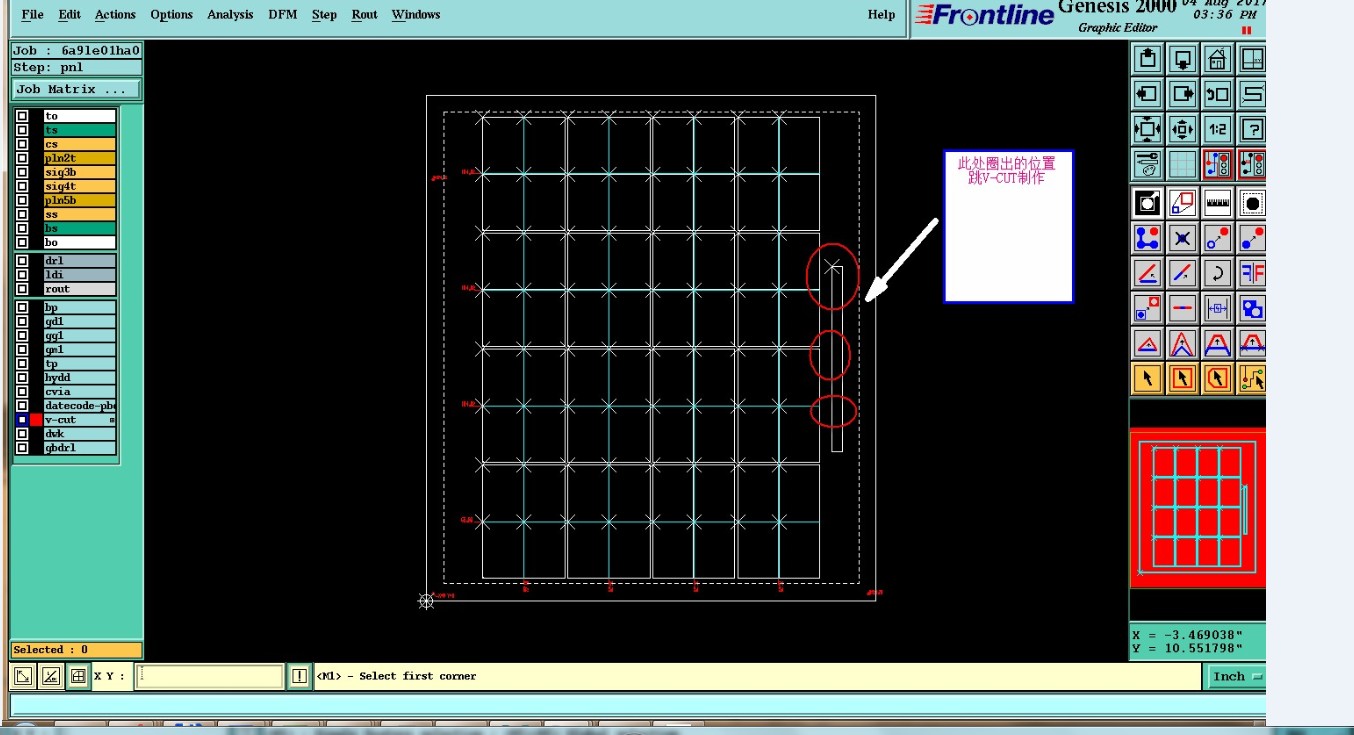Screen dimensions: 1354x735
Task: Select the ldi layer name
Action: click(79, 275)
